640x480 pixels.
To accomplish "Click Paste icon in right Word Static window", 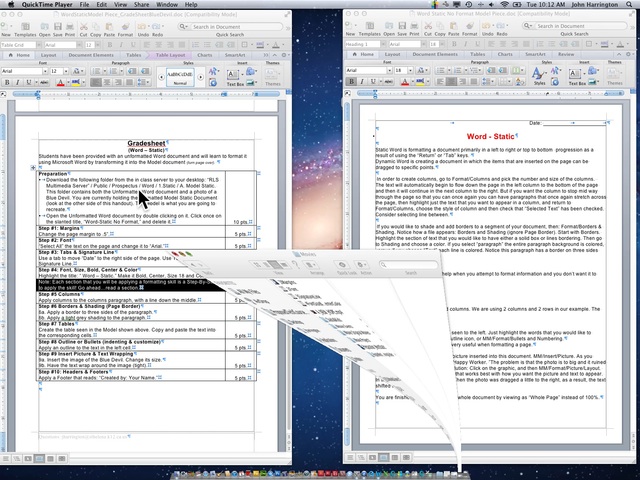I will coord(454,26).
